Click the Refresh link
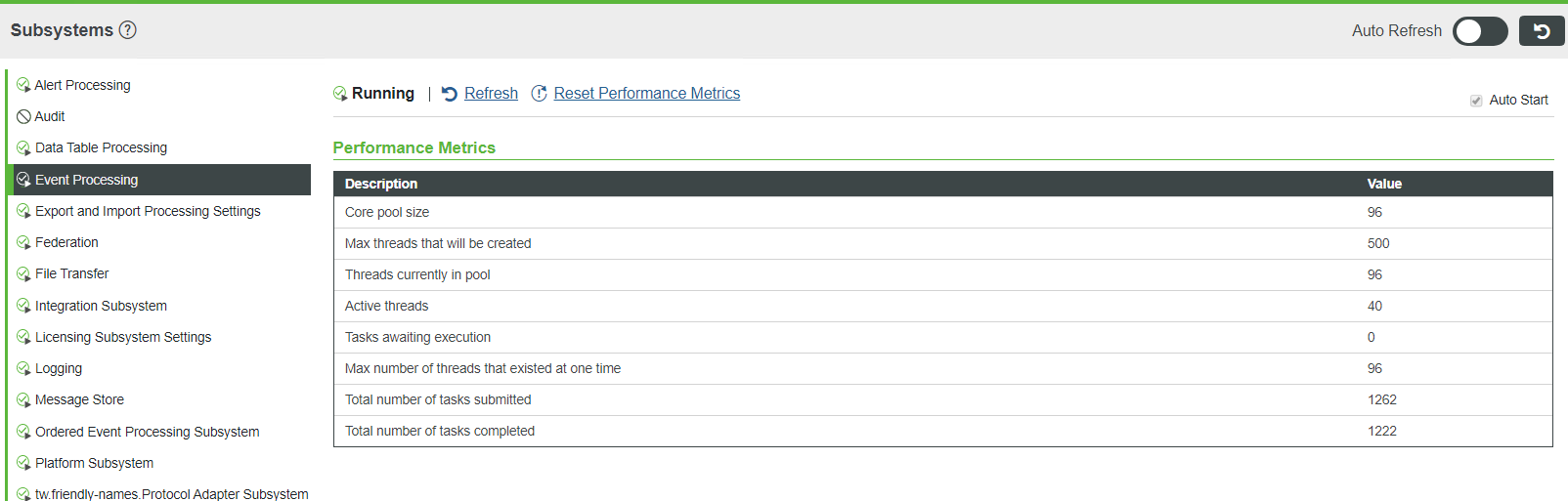The image size is (1568, 501). pos(491,94)
